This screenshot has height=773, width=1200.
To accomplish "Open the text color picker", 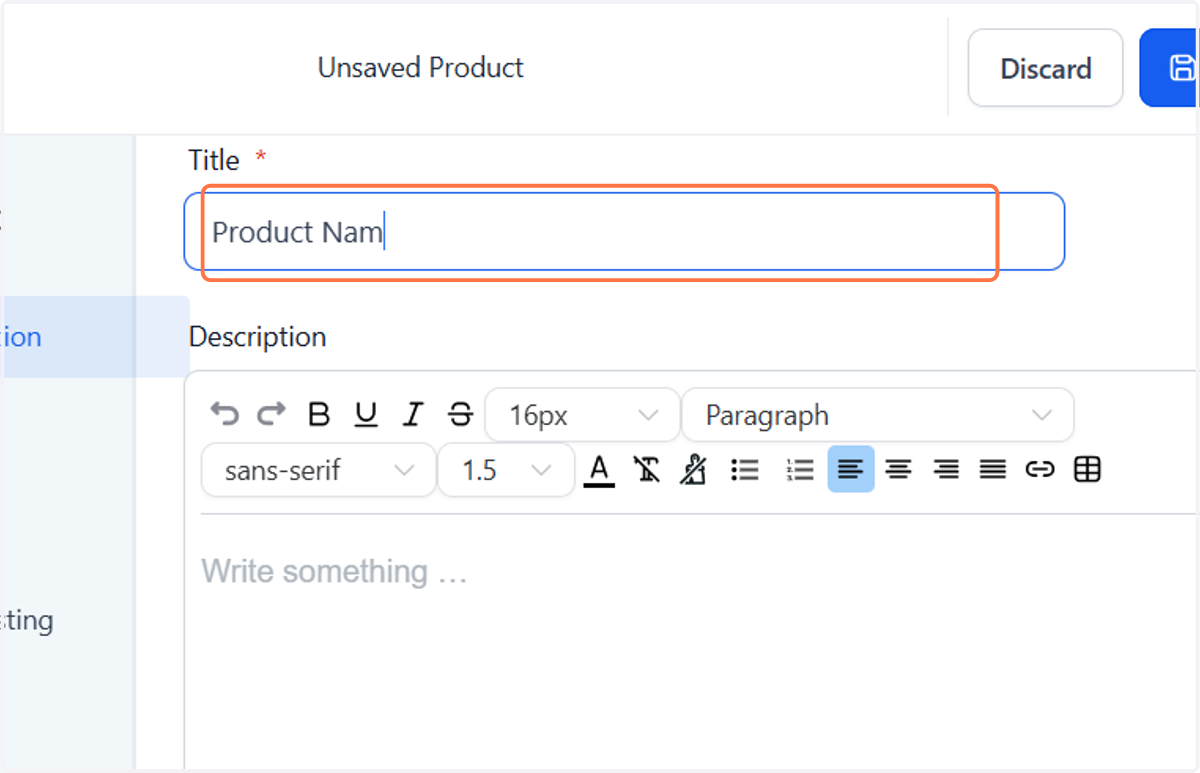I will pyautogui.click(x=599, y=470).
